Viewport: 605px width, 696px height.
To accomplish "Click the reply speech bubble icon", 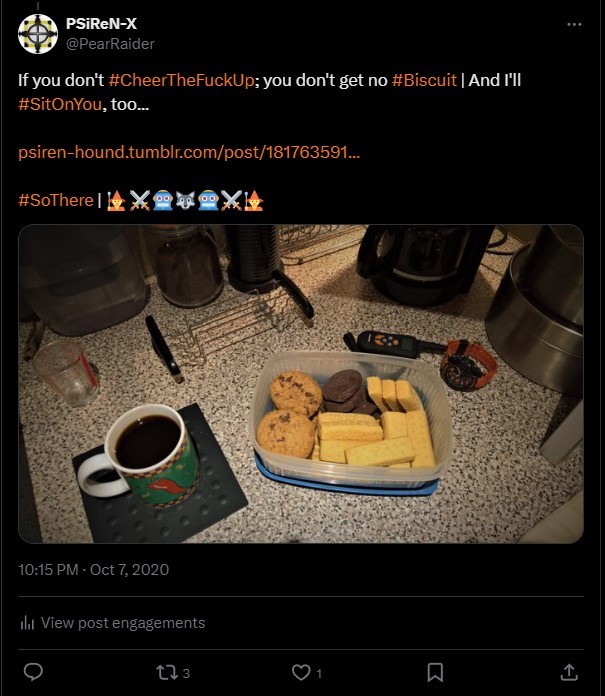I will click(x=33, y=672).
